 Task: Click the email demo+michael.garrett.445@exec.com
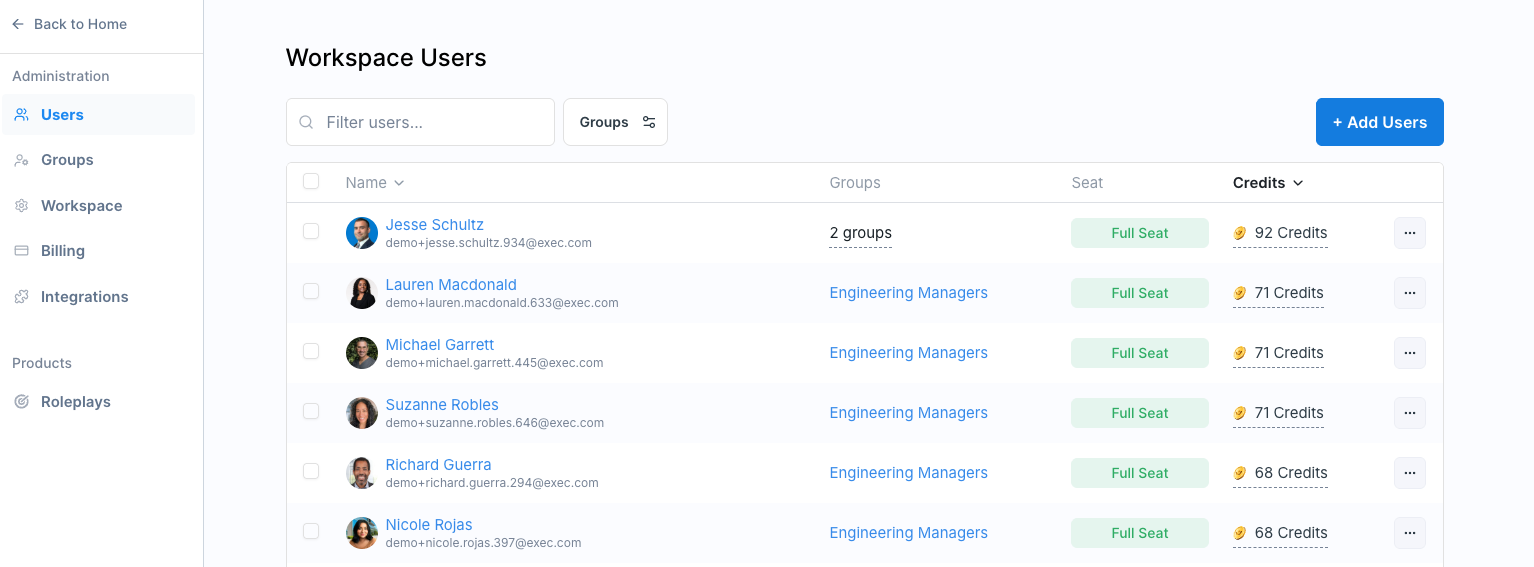point(494,363)
